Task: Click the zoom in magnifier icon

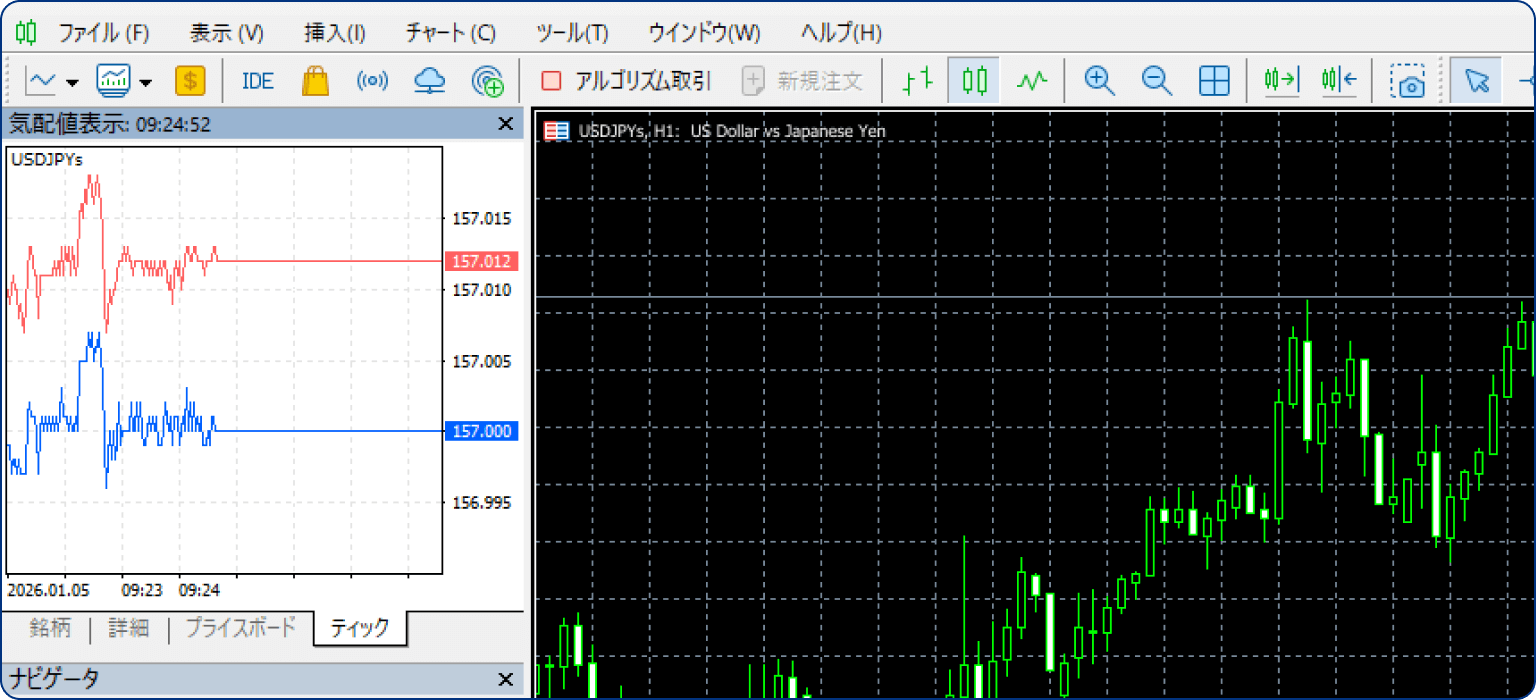Action: (x=1099, y=81)
